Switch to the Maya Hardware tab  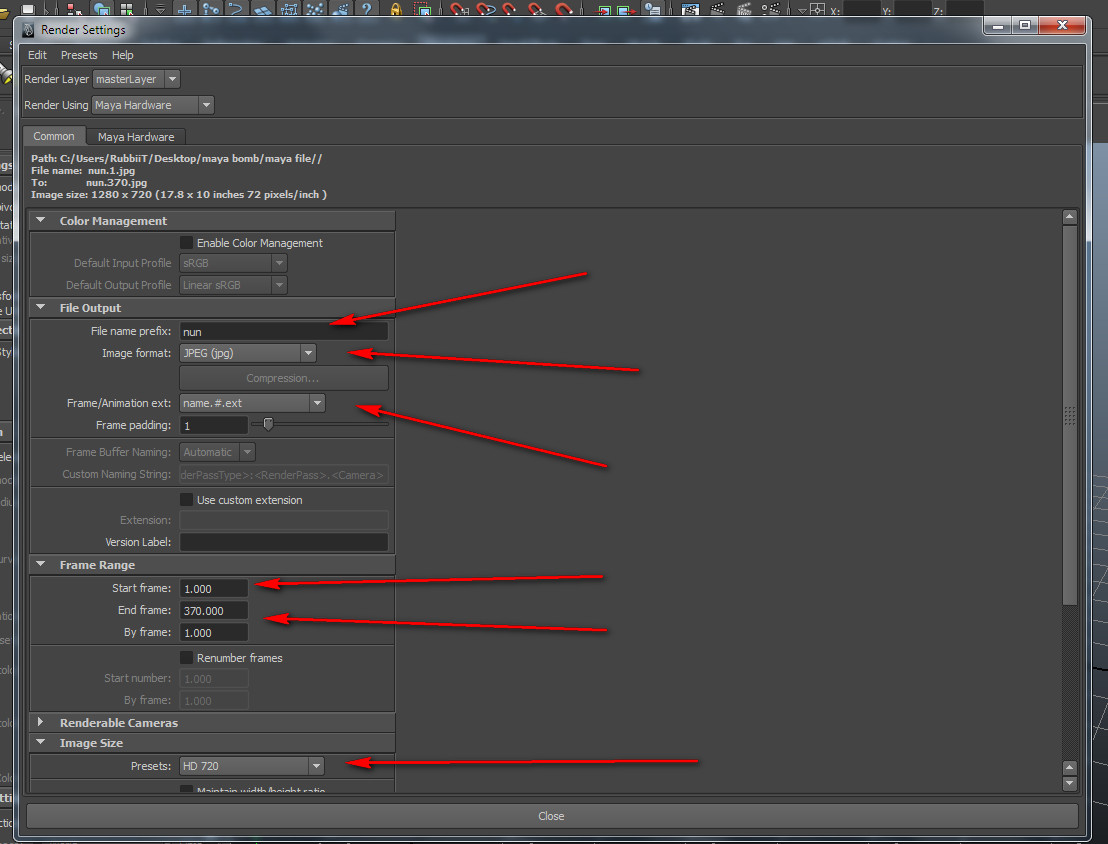pos(136,136)
